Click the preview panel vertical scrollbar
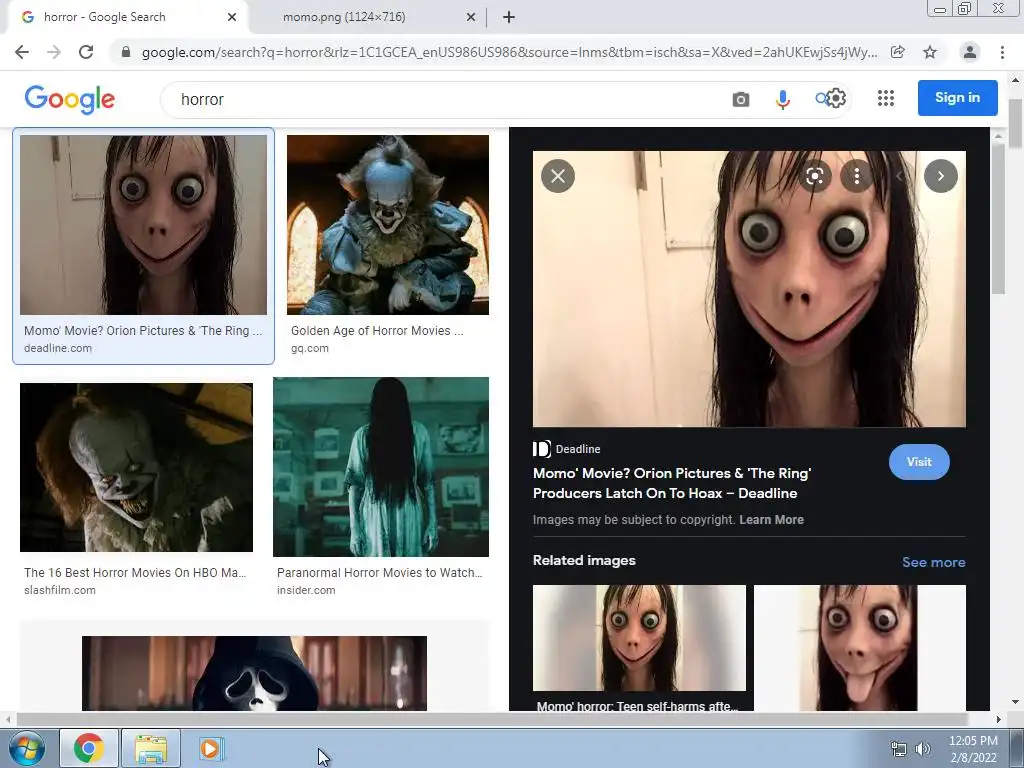The height and width of the screenshot is (768, 1024). click(998, 219)
